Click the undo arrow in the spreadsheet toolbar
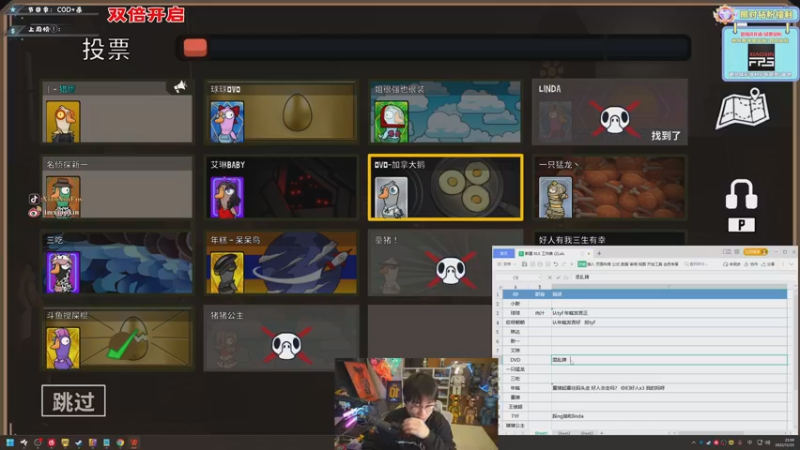Viewport: 800px width, 450px height. point(555,264)
